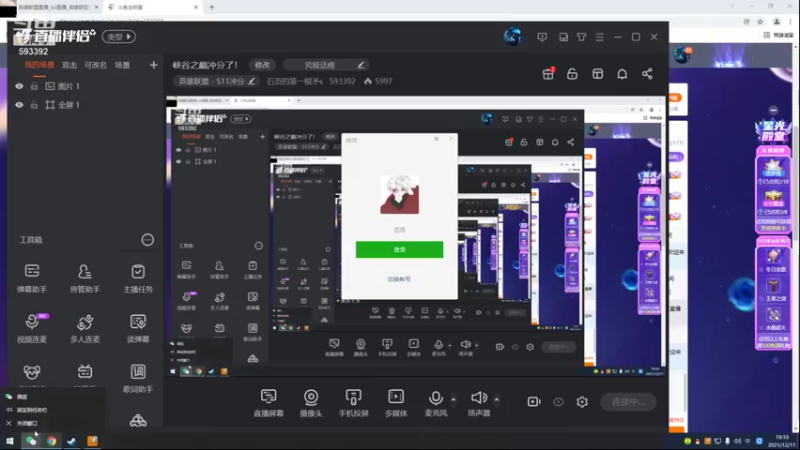Open the 类型 dropdown
Screen dimensions: 800x450
(x=119, y=37)
